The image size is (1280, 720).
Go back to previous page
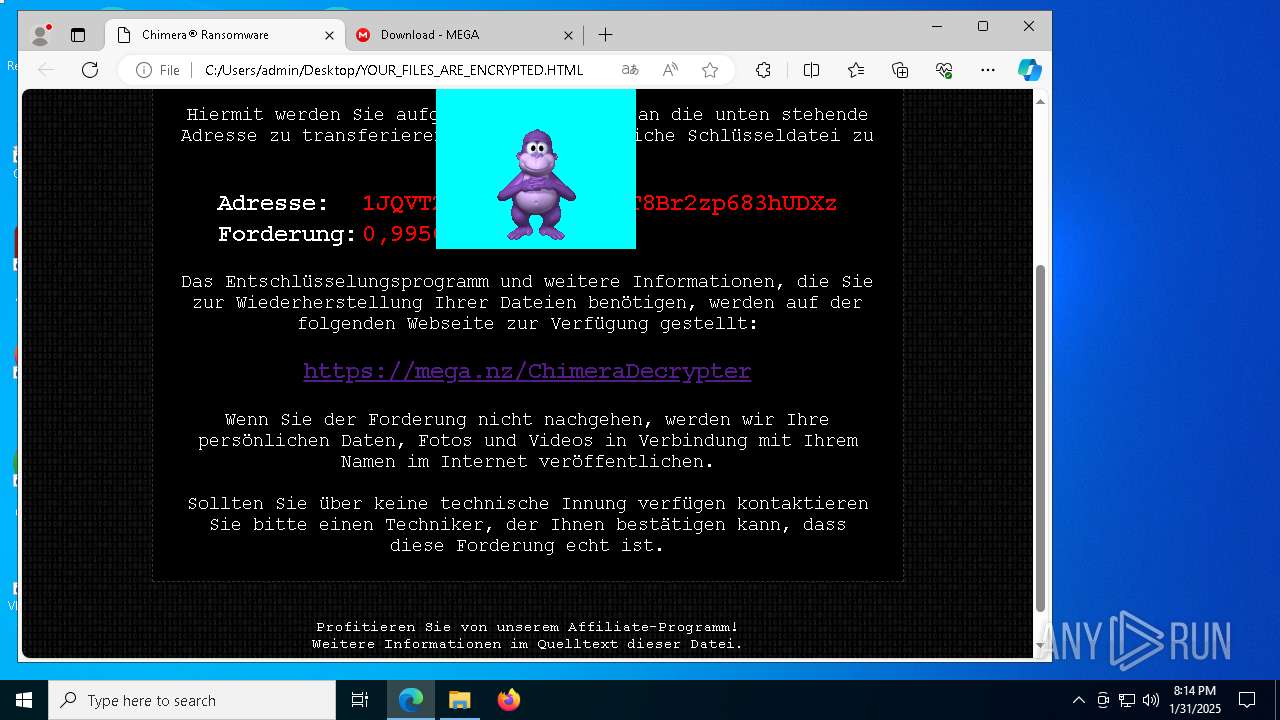pyautogui.click(x=46, y=70)
